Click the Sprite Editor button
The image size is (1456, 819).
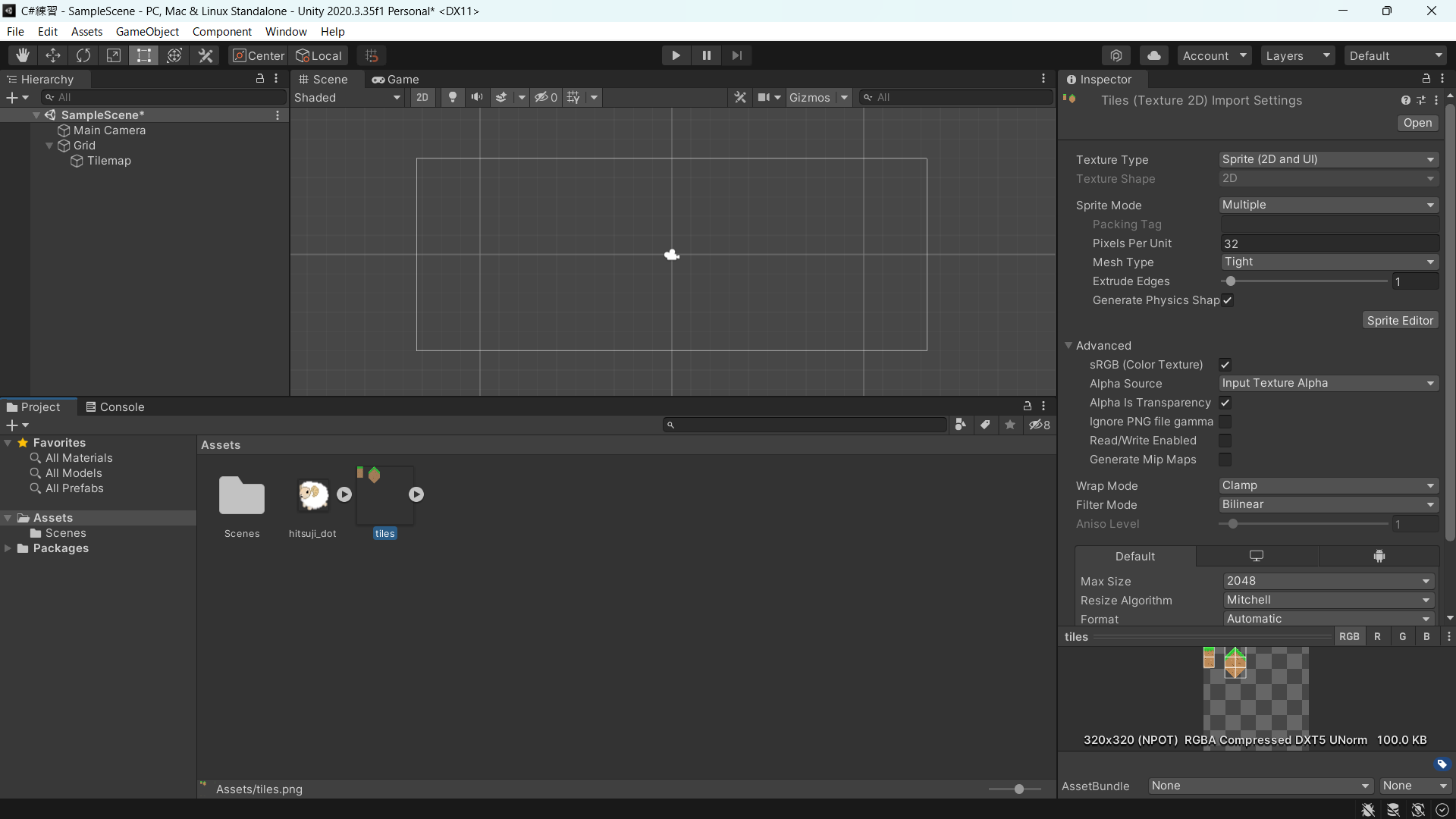click(x=1399, y=320)
